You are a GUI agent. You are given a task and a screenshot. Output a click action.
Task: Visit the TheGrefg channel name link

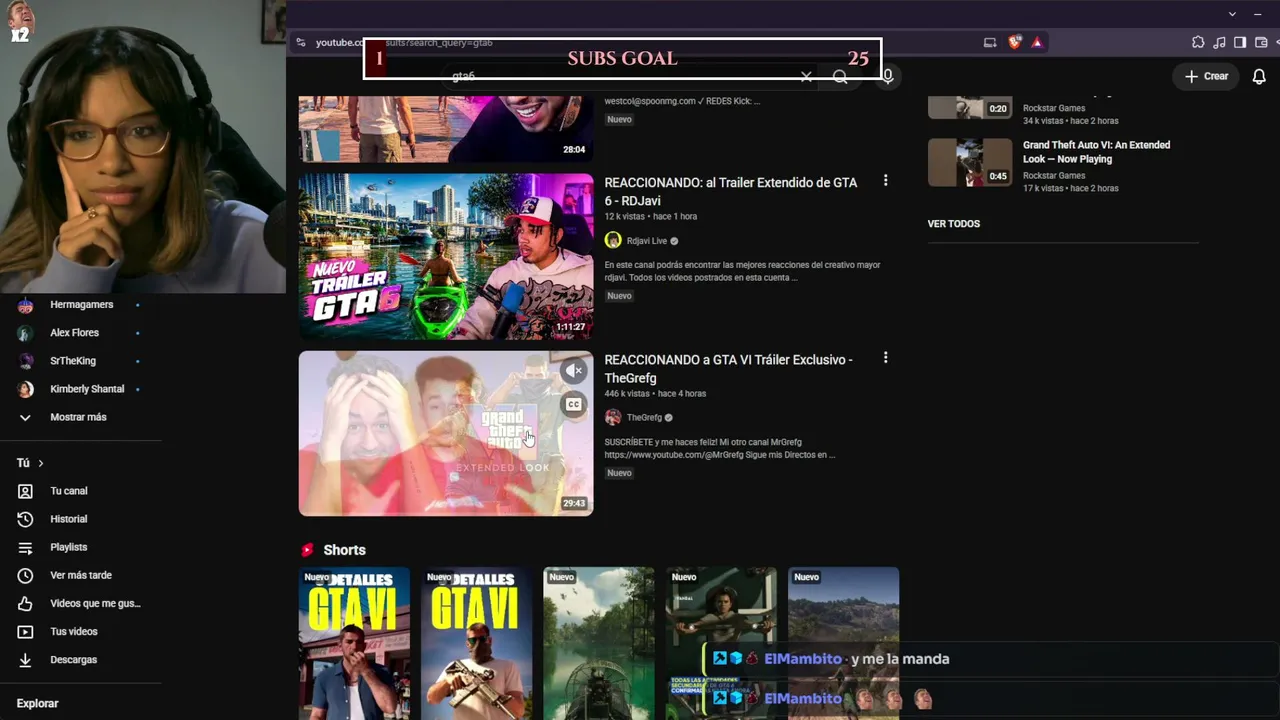point(644,418)
